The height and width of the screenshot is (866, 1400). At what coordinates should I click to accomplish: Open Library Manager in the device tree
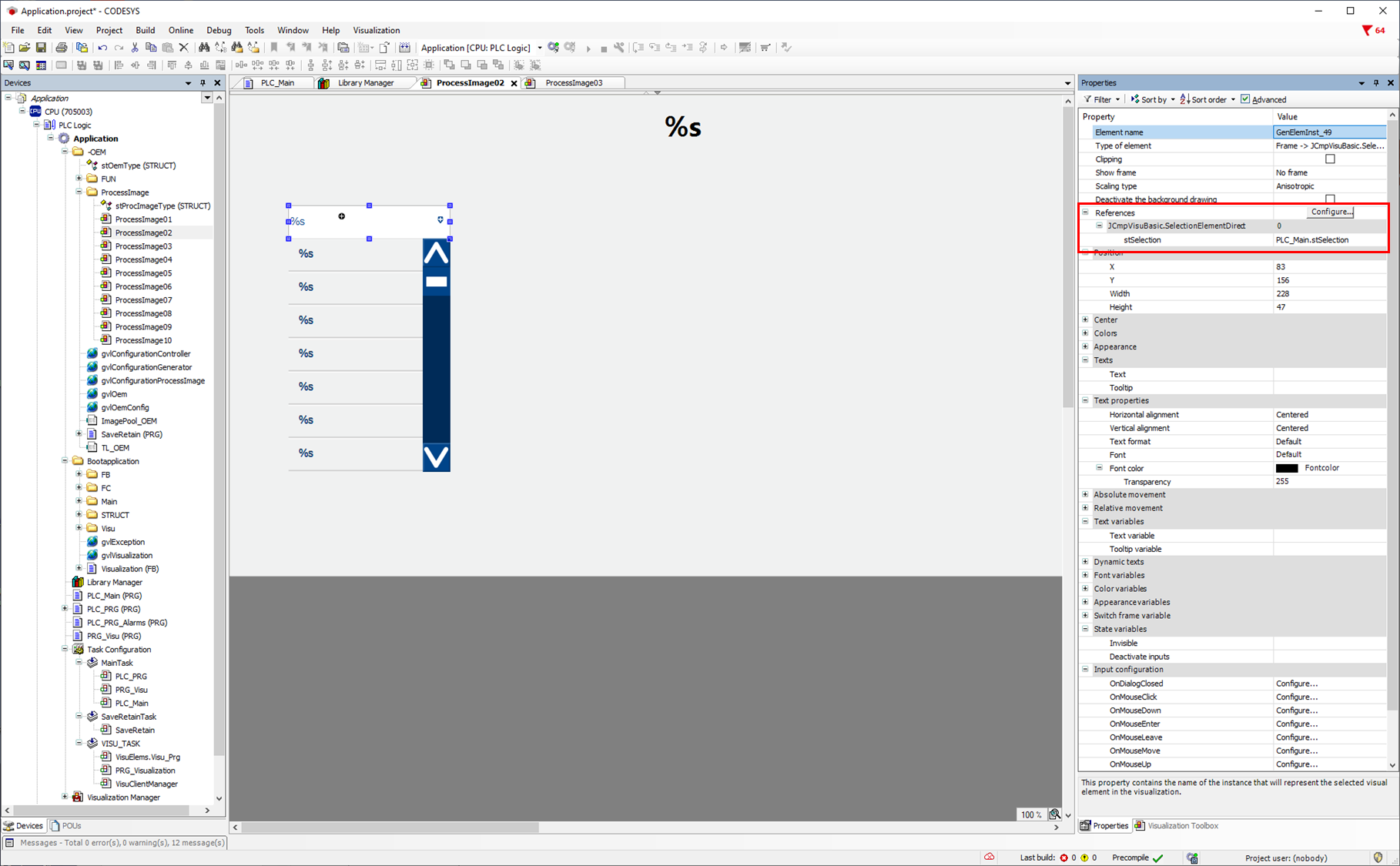tap(114, 582)
